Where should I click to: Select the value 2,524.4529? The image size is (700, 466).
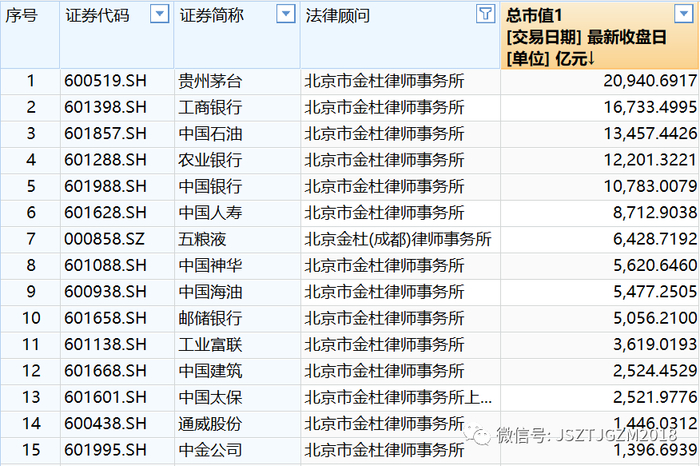[x=655, y=370]
